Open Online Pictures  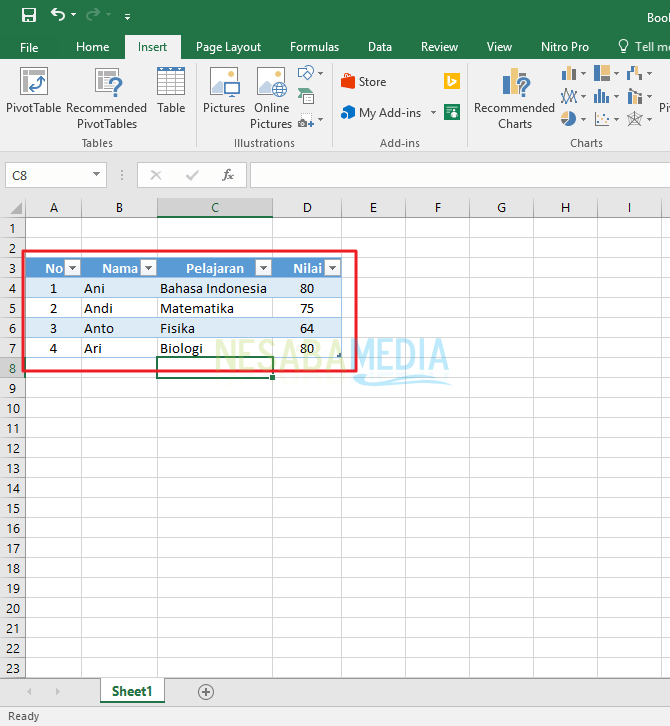click(271, 98)
